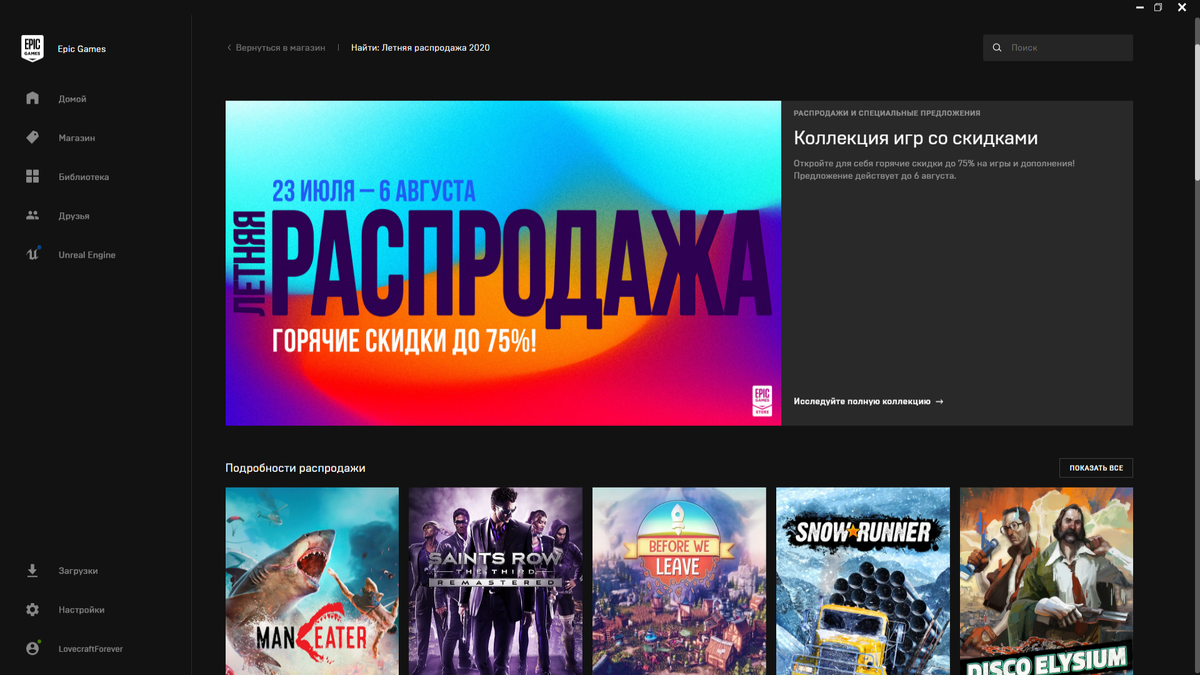This screenshot has height=675, width=1200.
Task: Click the ПОКАЗАТЬ ВСЕ button
Action: click(x=1096, y=468)
